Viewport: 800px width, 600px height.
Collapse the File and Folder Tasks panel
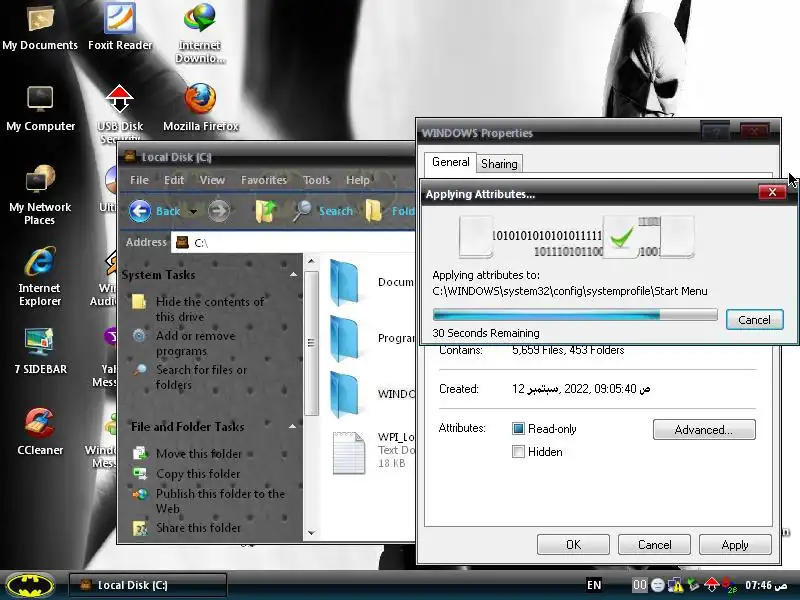292,426
